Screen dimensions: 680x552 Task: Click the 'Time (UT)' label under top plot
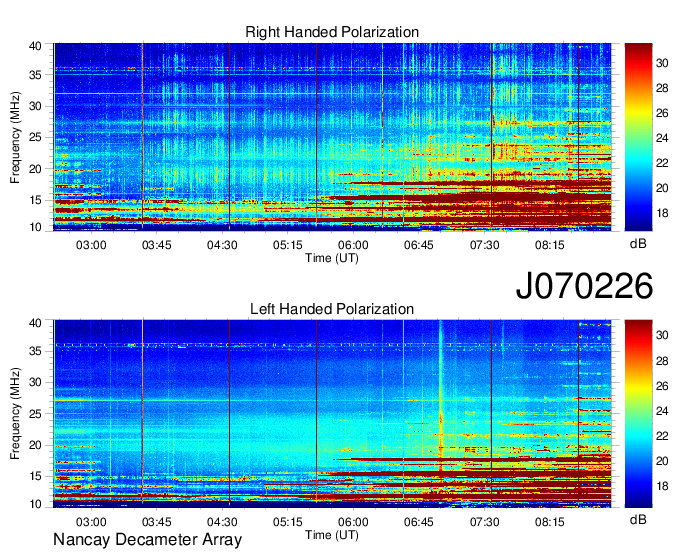point(332,258)
